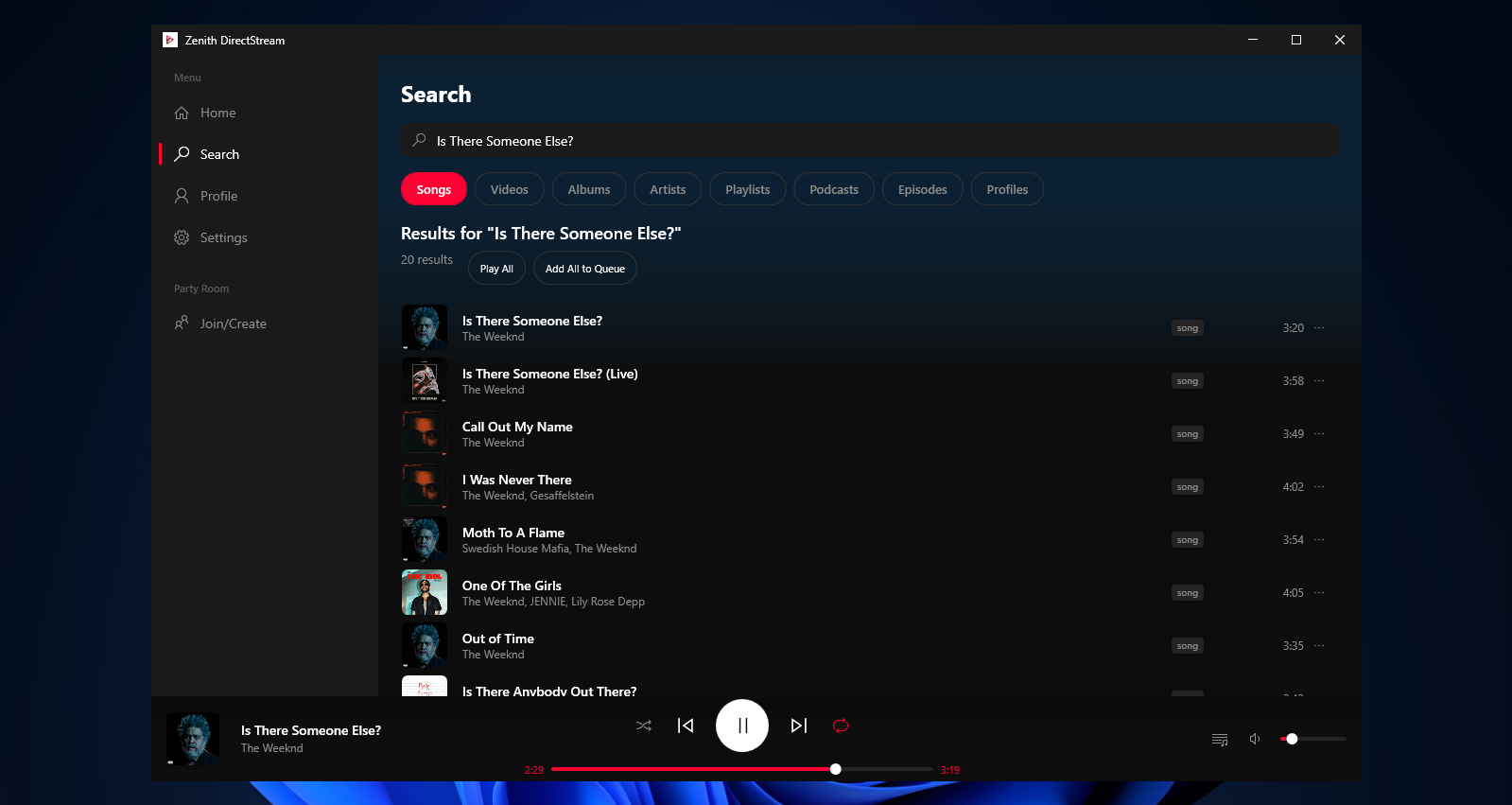Maximize the Zenith DirectStream window
This screenshot has height=805, width=1512.
1296,40
